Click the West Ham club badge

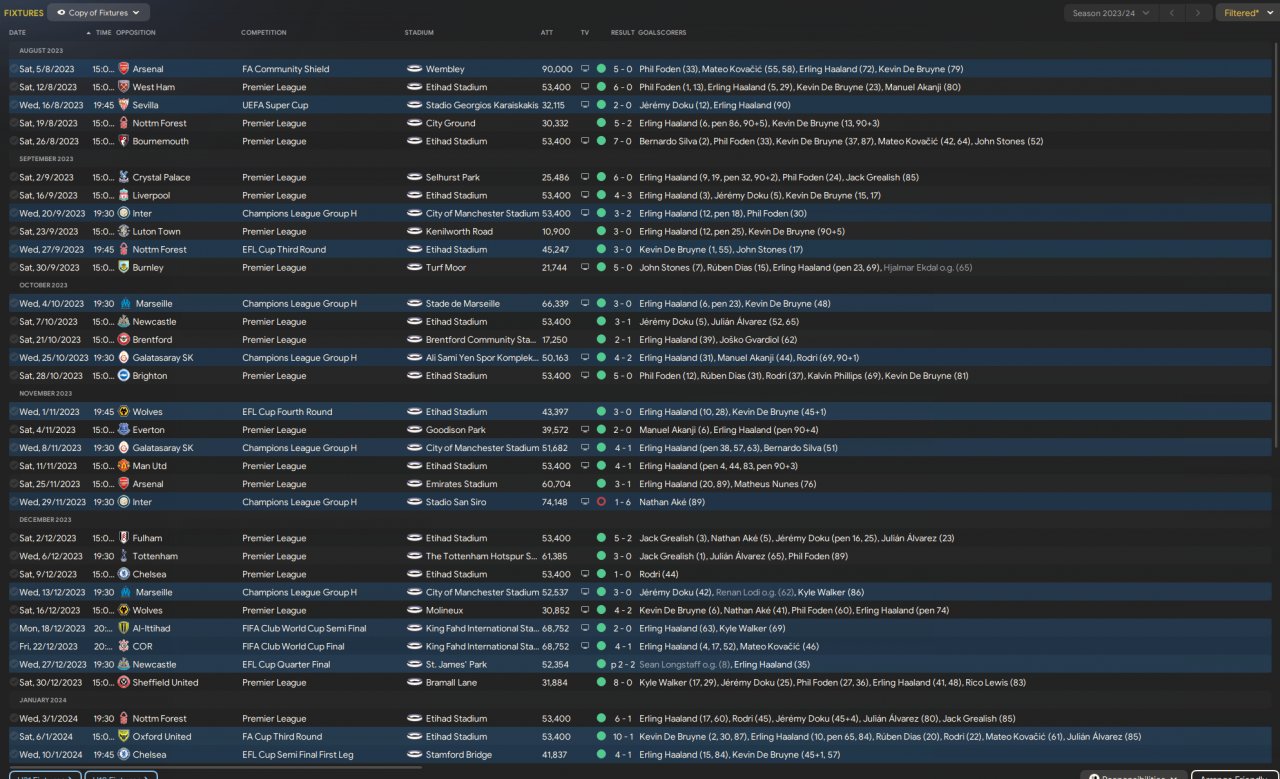tap(124, 87)
